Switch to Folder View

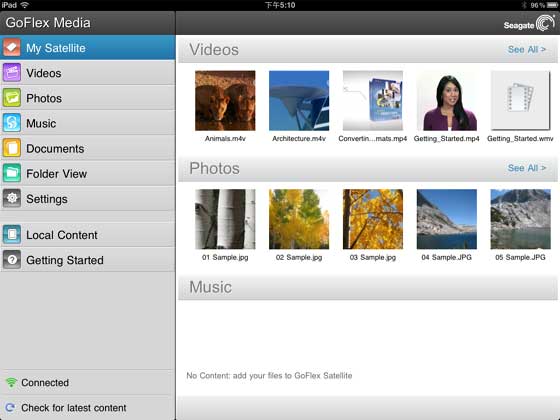88,174
